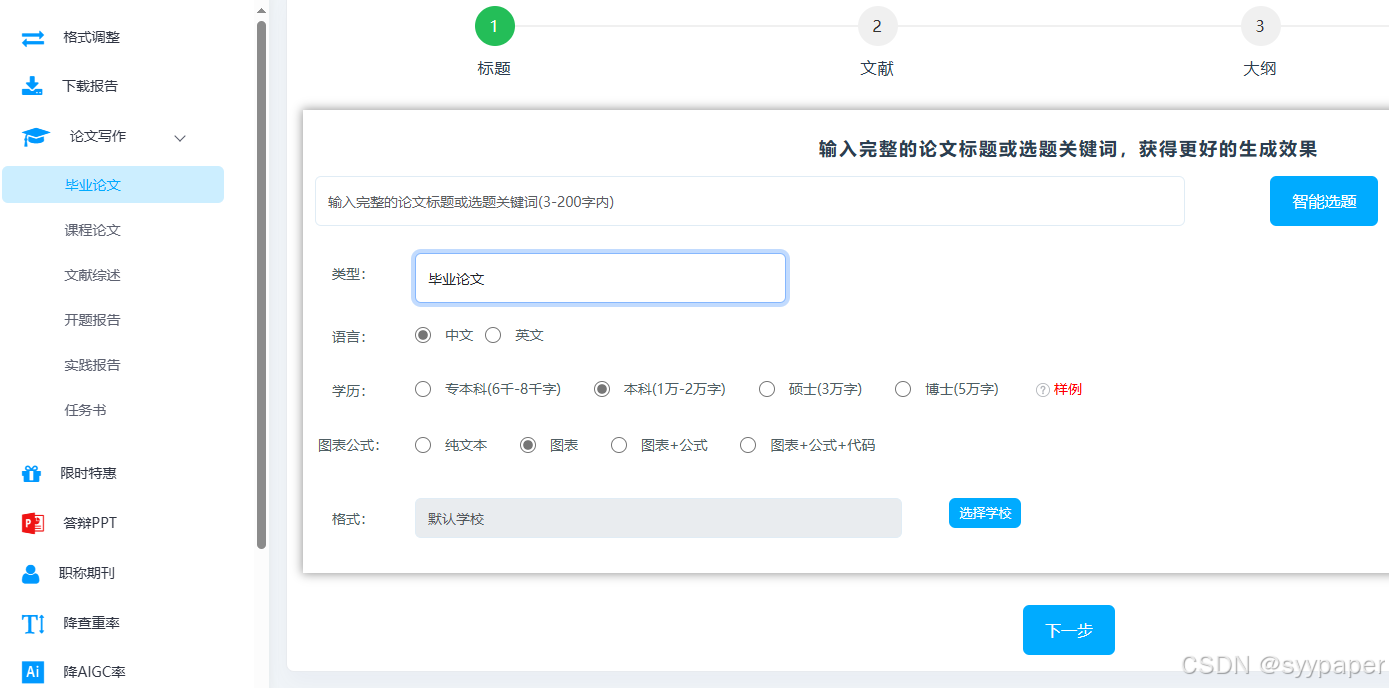Select the 图表+公式 radio option
The width and height of the screenshot is (1389, 688).
coord(619,445)
